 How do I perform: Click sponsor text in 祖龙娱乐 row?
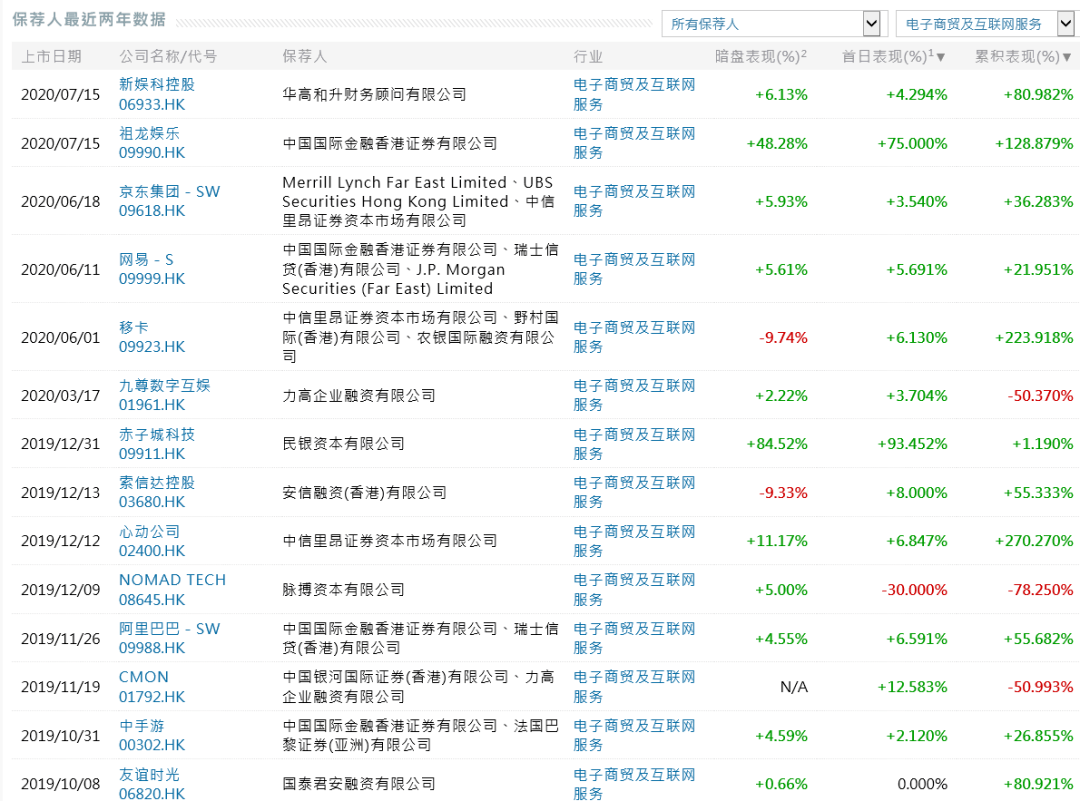[x=390, y=143]
